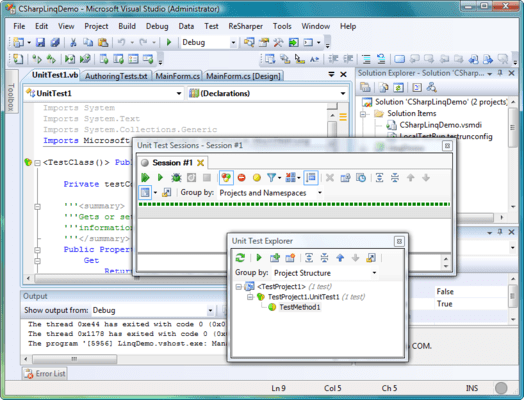524x400 pixels.
Task: Collapse the <TestProject1> tree node
Action: (x=239, y=287)
